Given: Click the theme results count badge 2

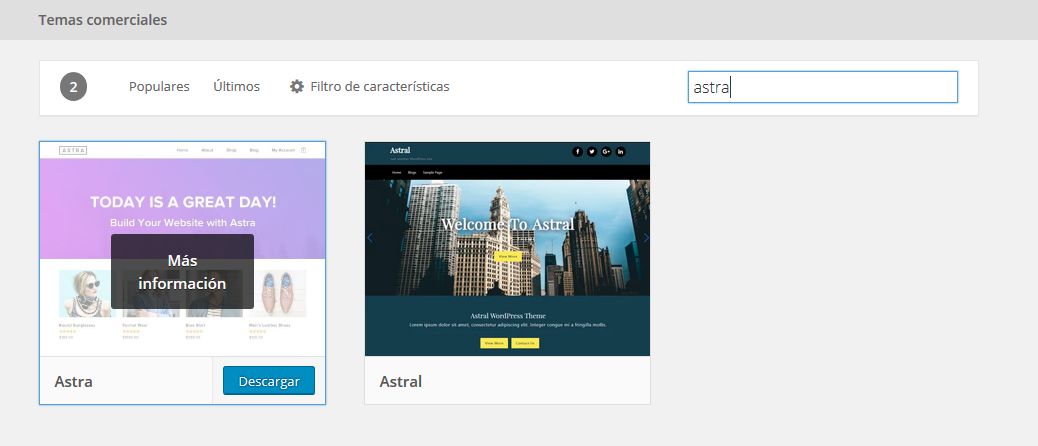Looking at the screenshot, I should click(73, 87).
